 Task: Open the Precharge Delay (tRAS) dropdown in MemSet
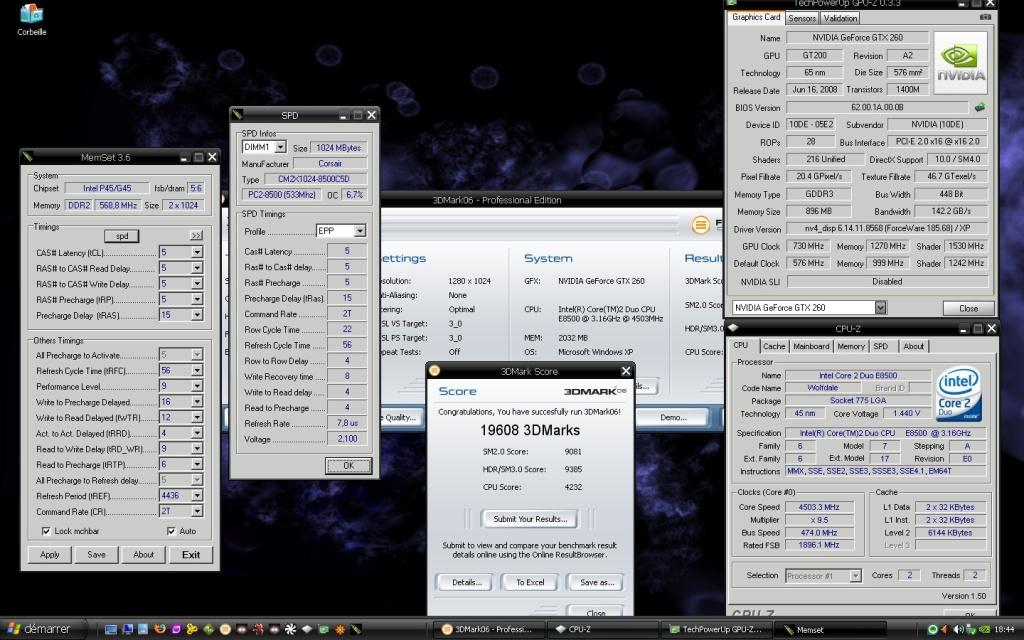(197, 315)
